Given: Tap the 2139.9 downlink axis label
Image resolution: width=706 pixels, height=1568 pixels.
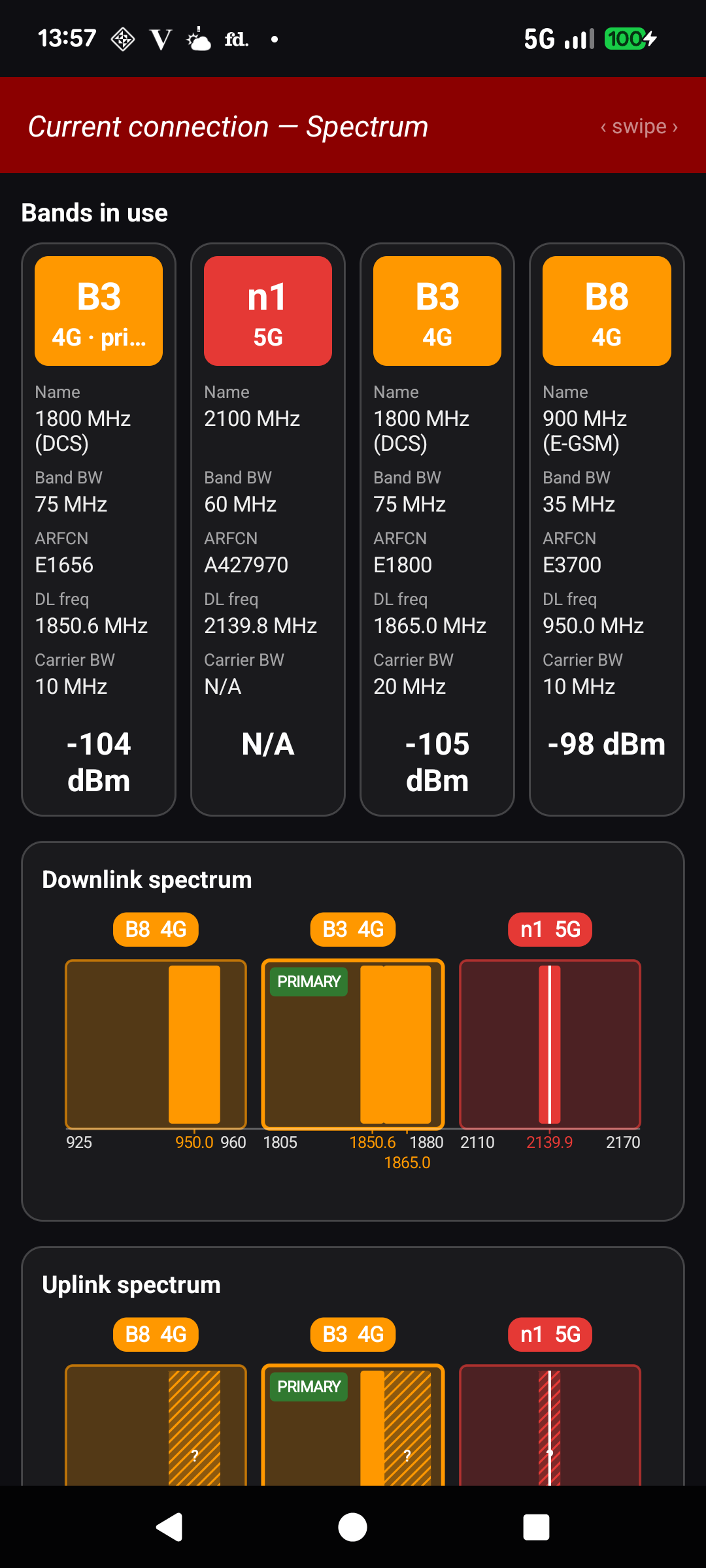Looking at the screenshot, I should (x=549, y=1143).
